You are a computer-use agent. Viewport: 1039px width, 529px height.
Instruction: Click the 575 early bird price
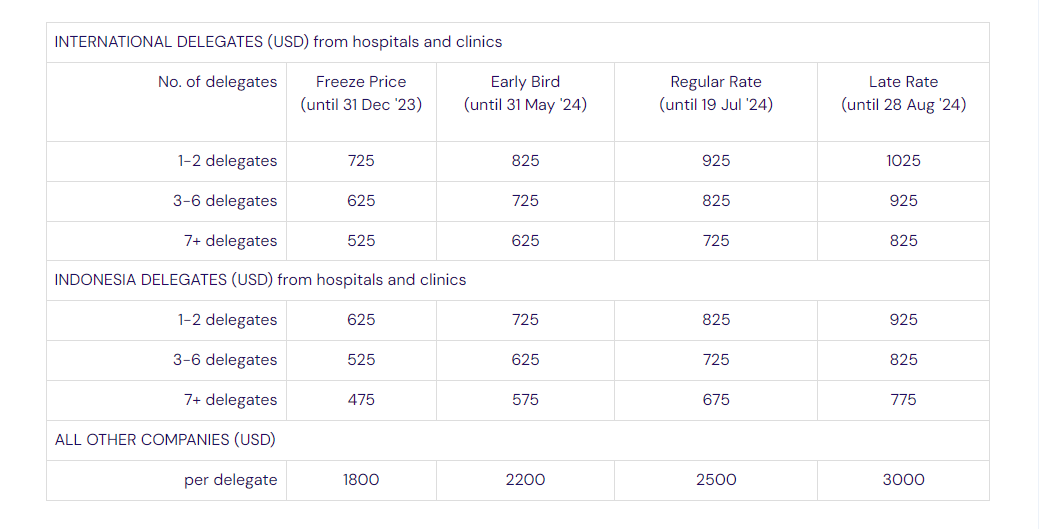[525, 400]
